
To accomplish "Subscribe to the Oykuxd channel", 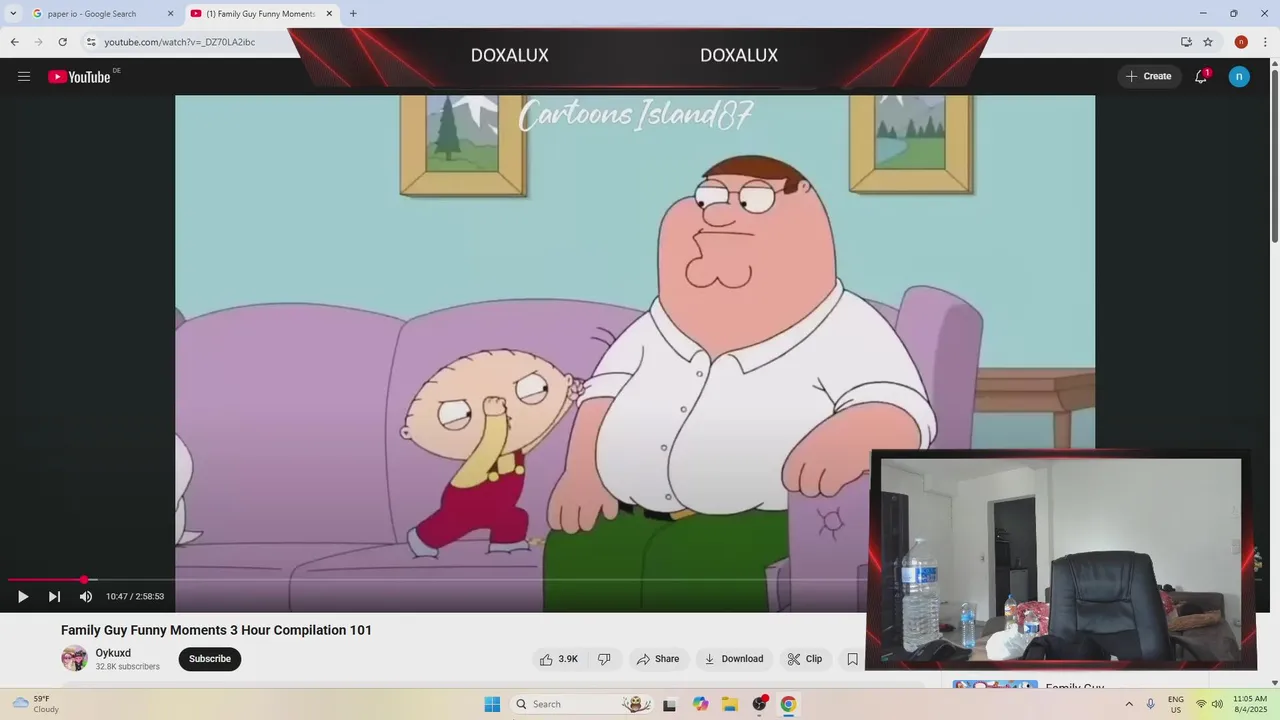I will (210, 659).
